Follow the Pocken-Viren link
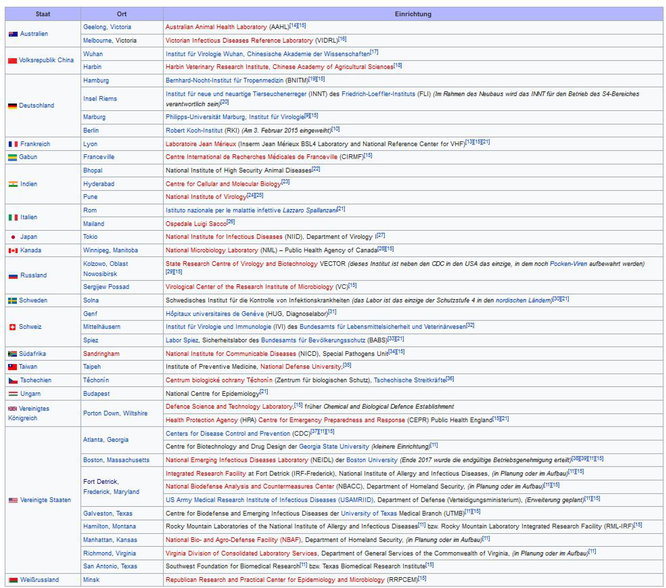The width and height of the screenshot is (666, 588). pos(569,264)
